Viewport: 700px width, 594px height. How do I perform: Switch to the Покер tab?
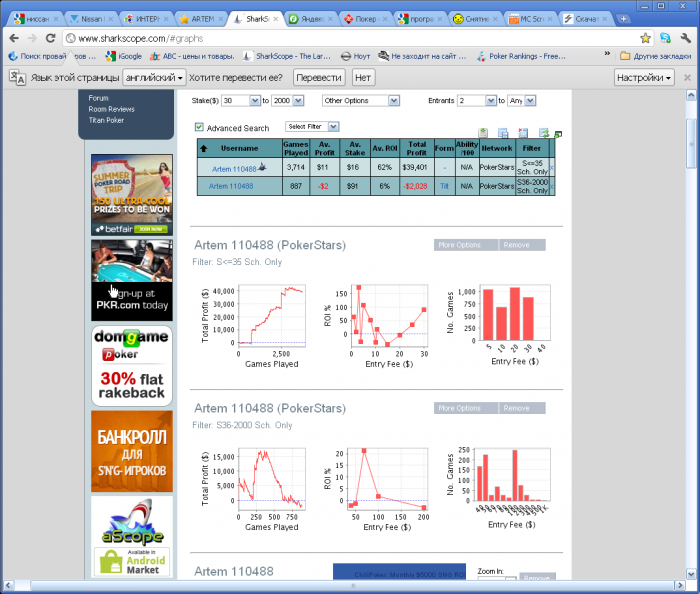tap(366, 19)
